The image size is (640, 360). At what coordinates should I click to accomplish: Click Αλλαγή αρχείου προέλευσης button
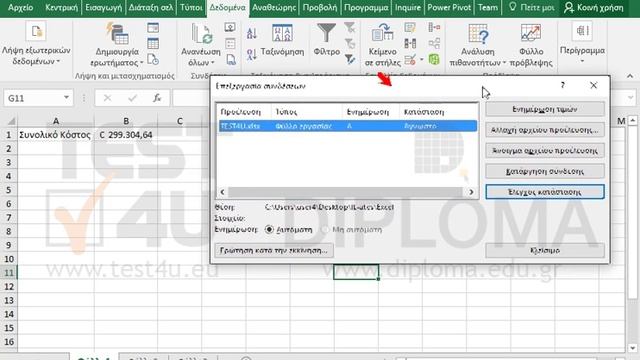coord(545,130)
